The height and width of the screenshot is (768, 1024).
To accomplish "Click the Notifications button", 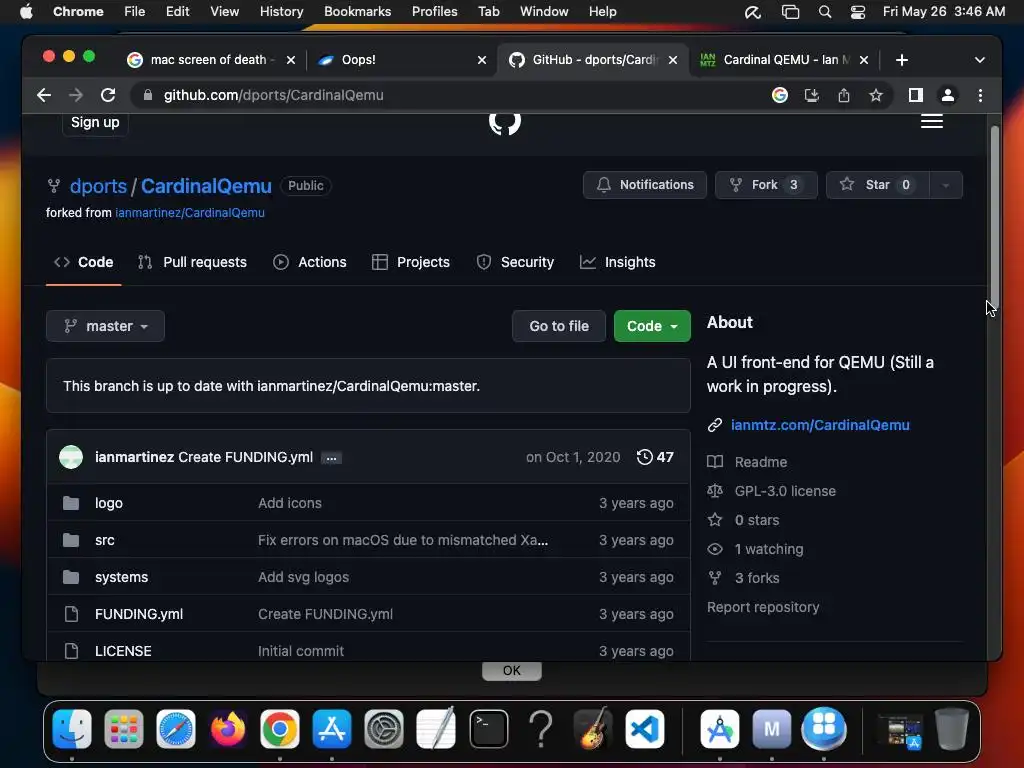I will (x=645, y=185).
